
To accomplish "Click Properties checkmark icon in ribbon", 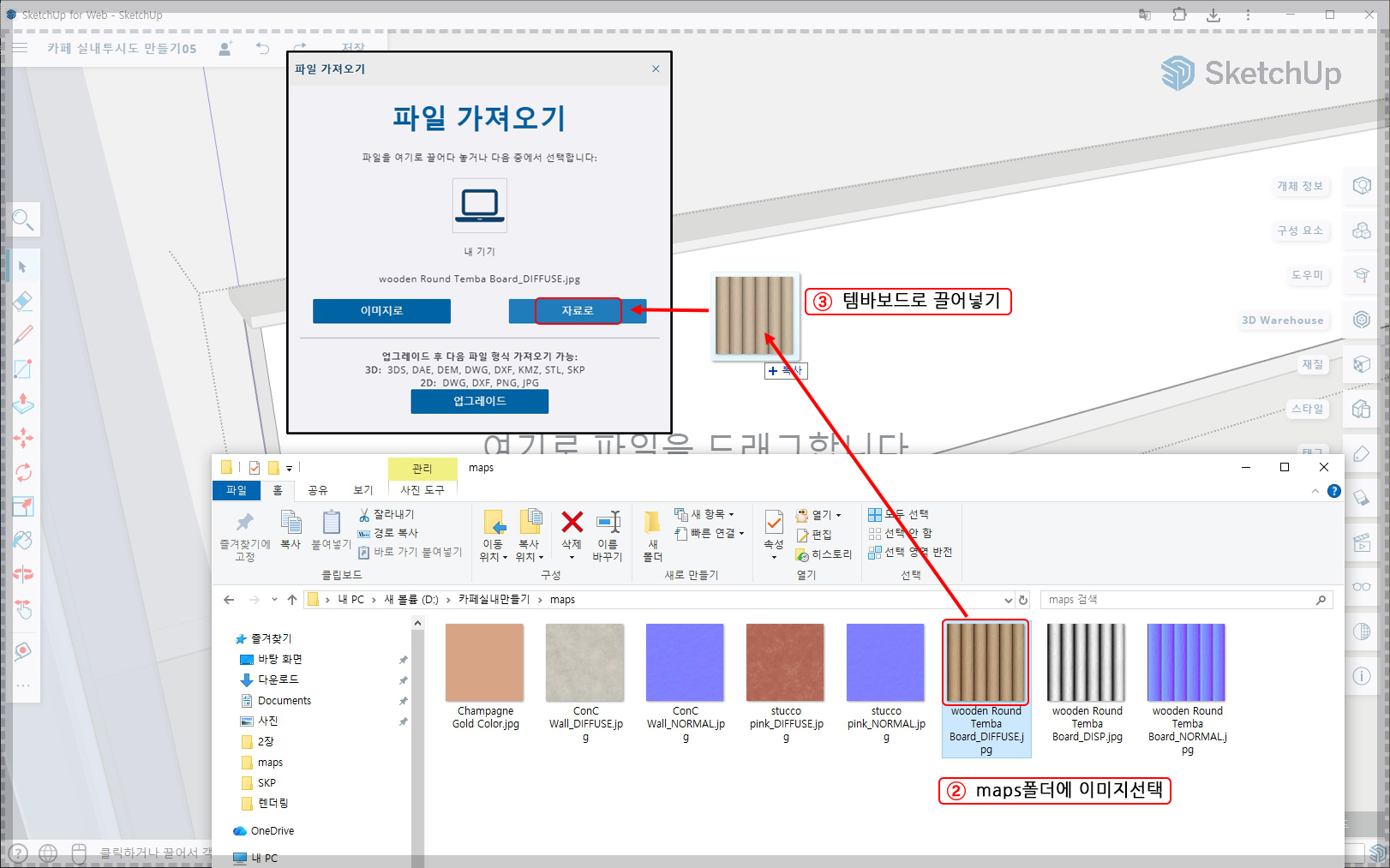I will coord(774,522).
